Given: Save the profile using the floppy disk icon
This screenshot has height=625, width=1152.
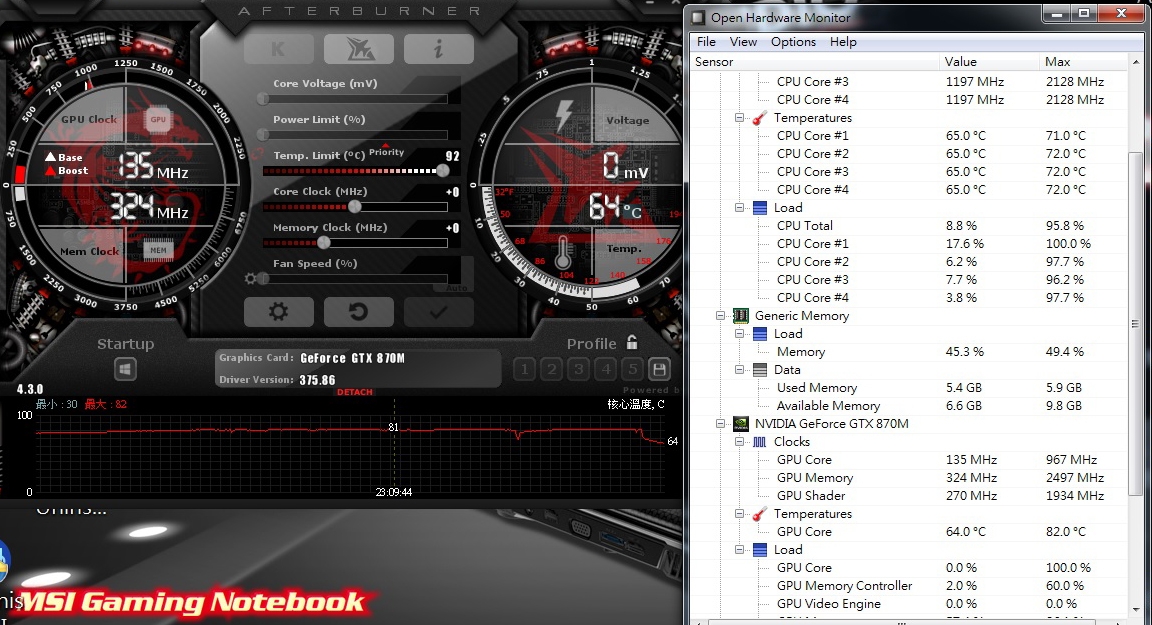Looking at the screenshot, I should click(x=659, y=369).
